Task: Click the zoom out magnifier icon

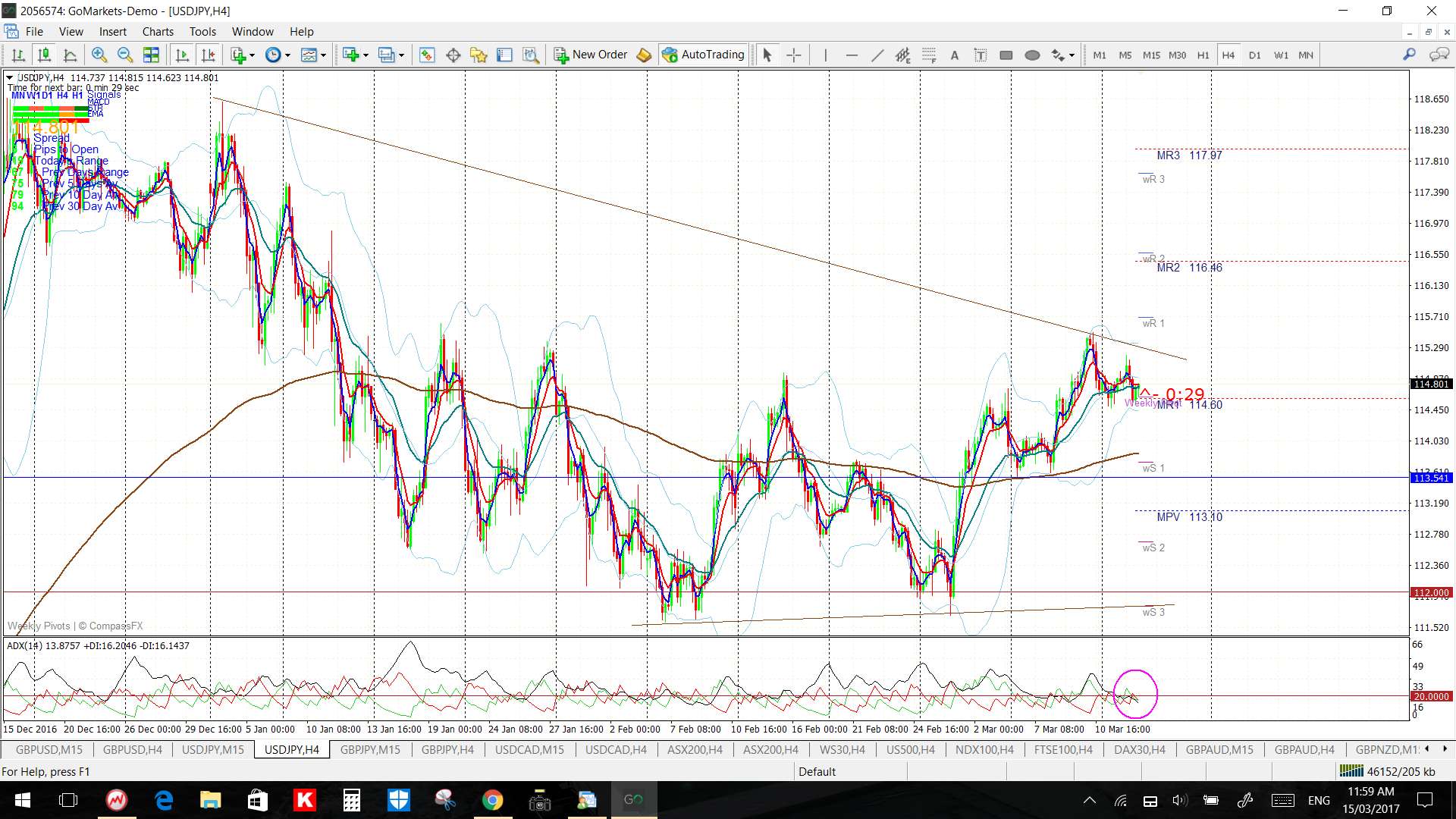Action: (125, 55)
